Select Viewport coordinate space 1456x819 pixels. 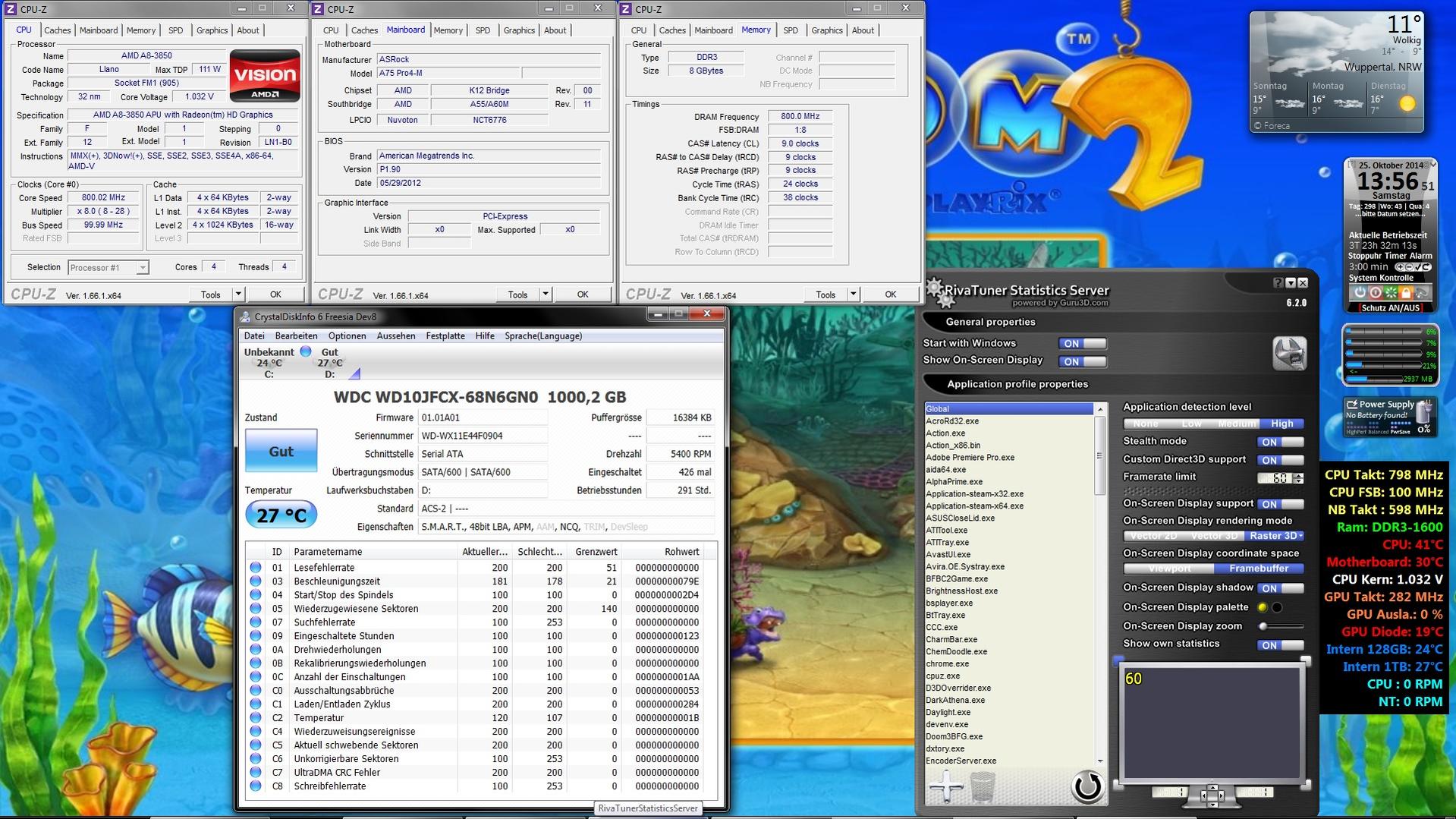pos(1169,569)
